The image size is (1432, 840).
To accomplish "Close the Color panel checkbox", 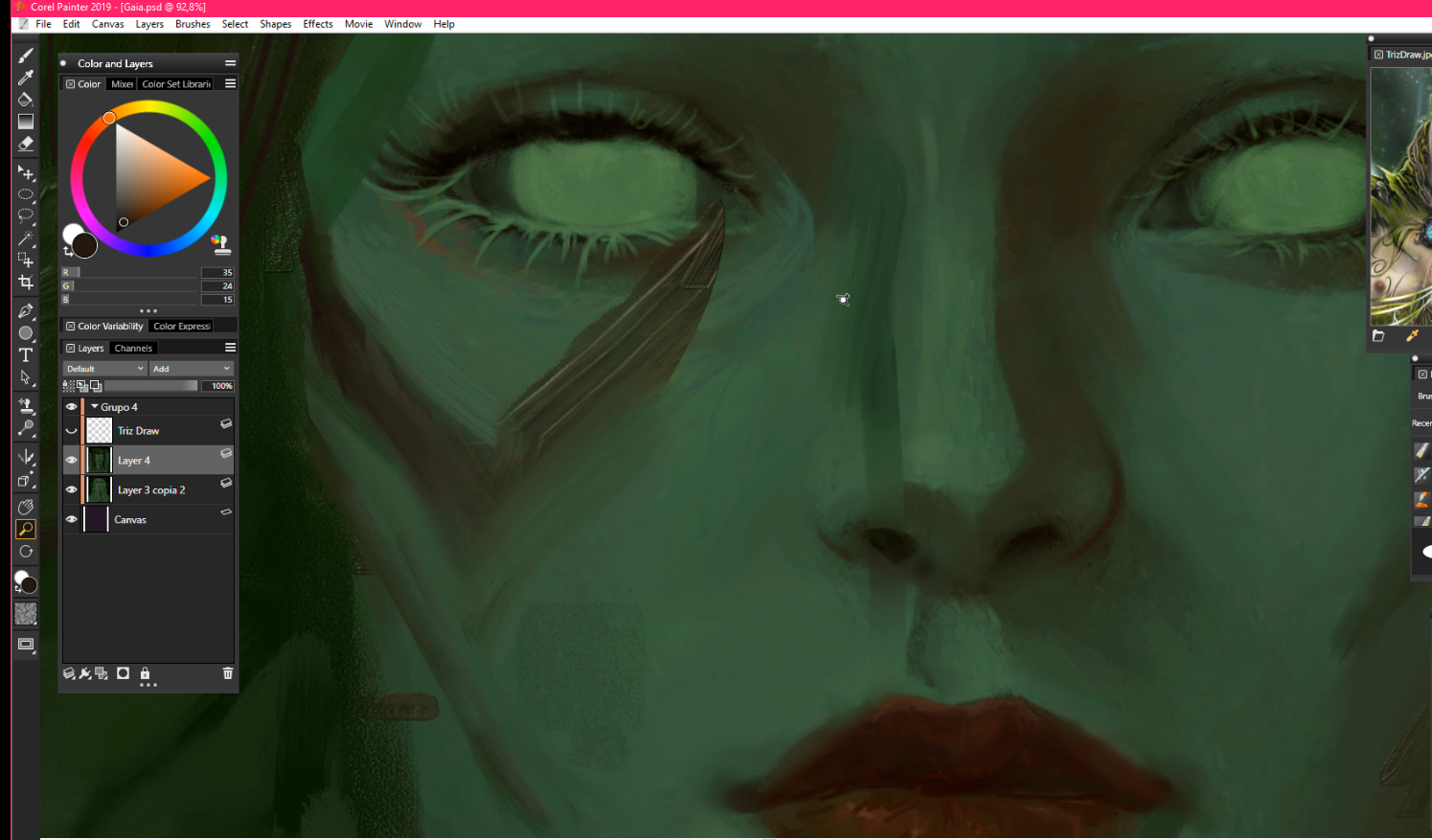I will pyautogui.click(x=70, y=84).
